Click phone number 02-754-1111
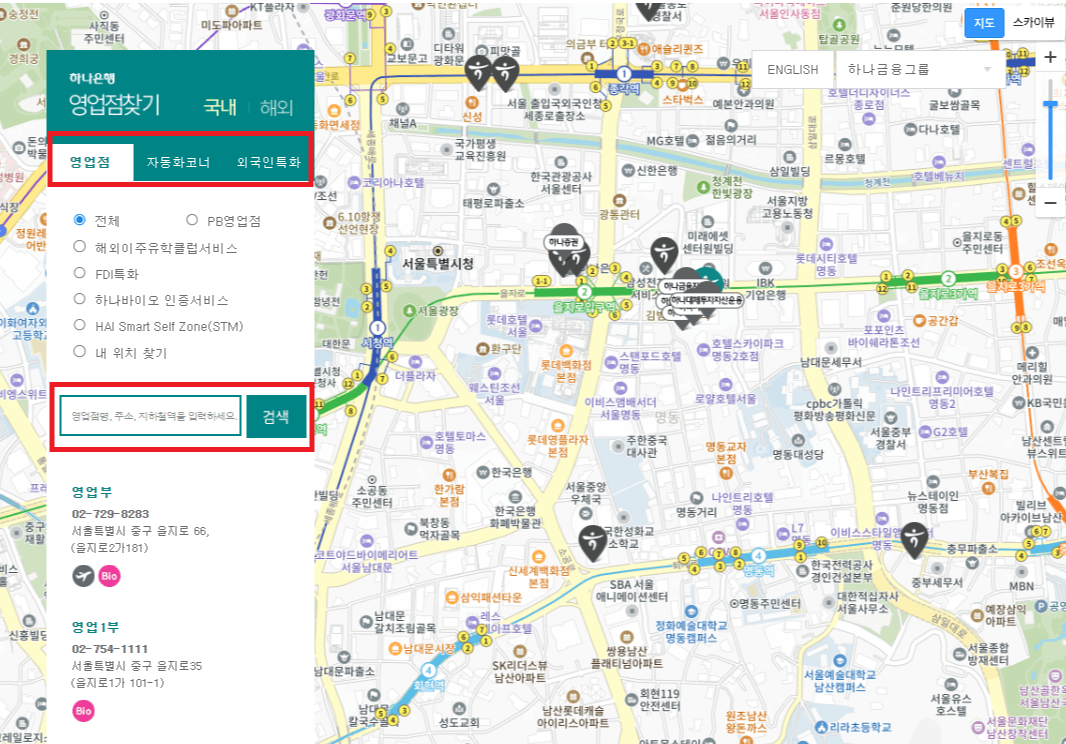 pyautogui.click(x=109, y=649)
